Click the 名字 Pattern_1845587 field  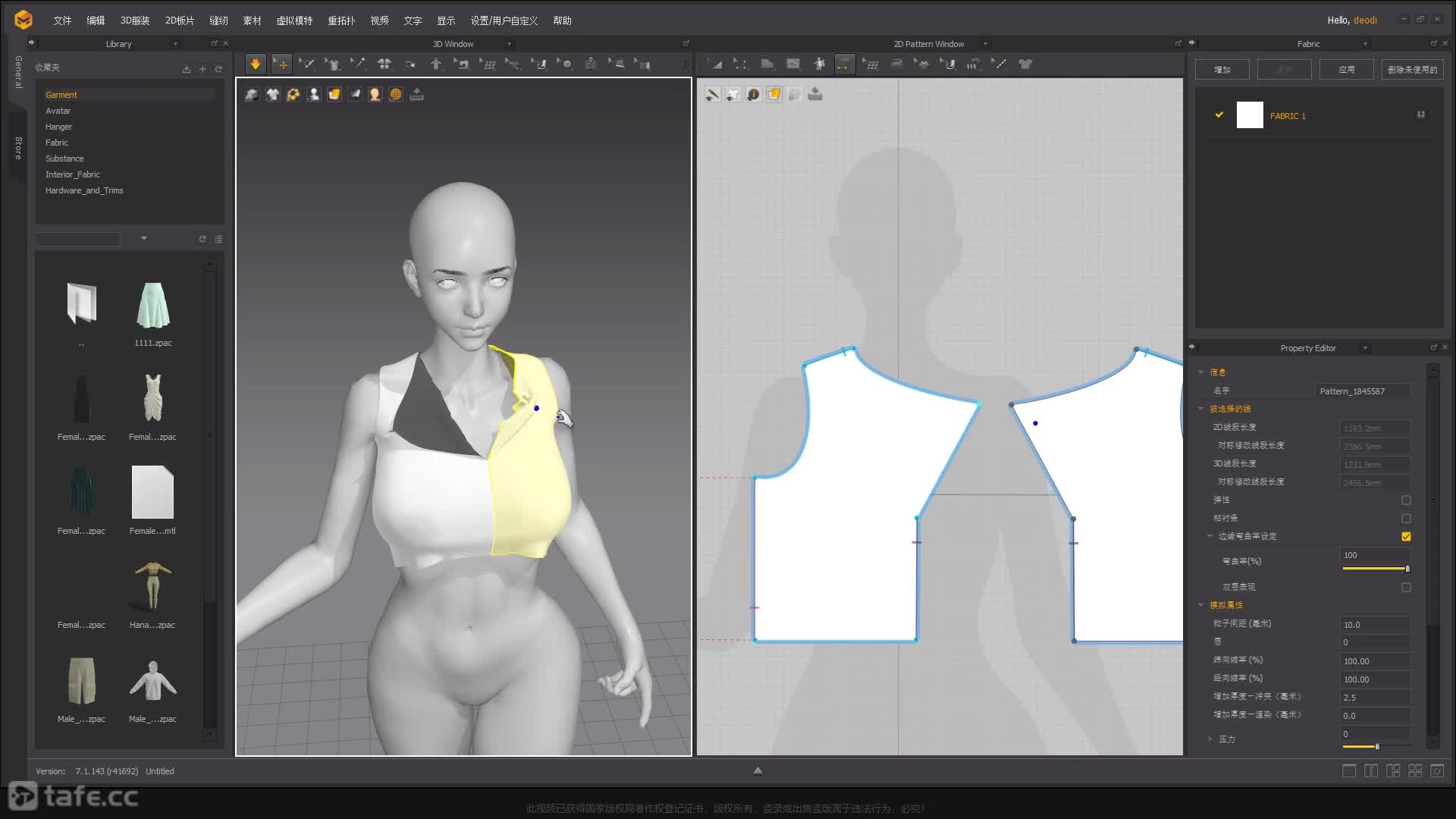click(1363, 391)
